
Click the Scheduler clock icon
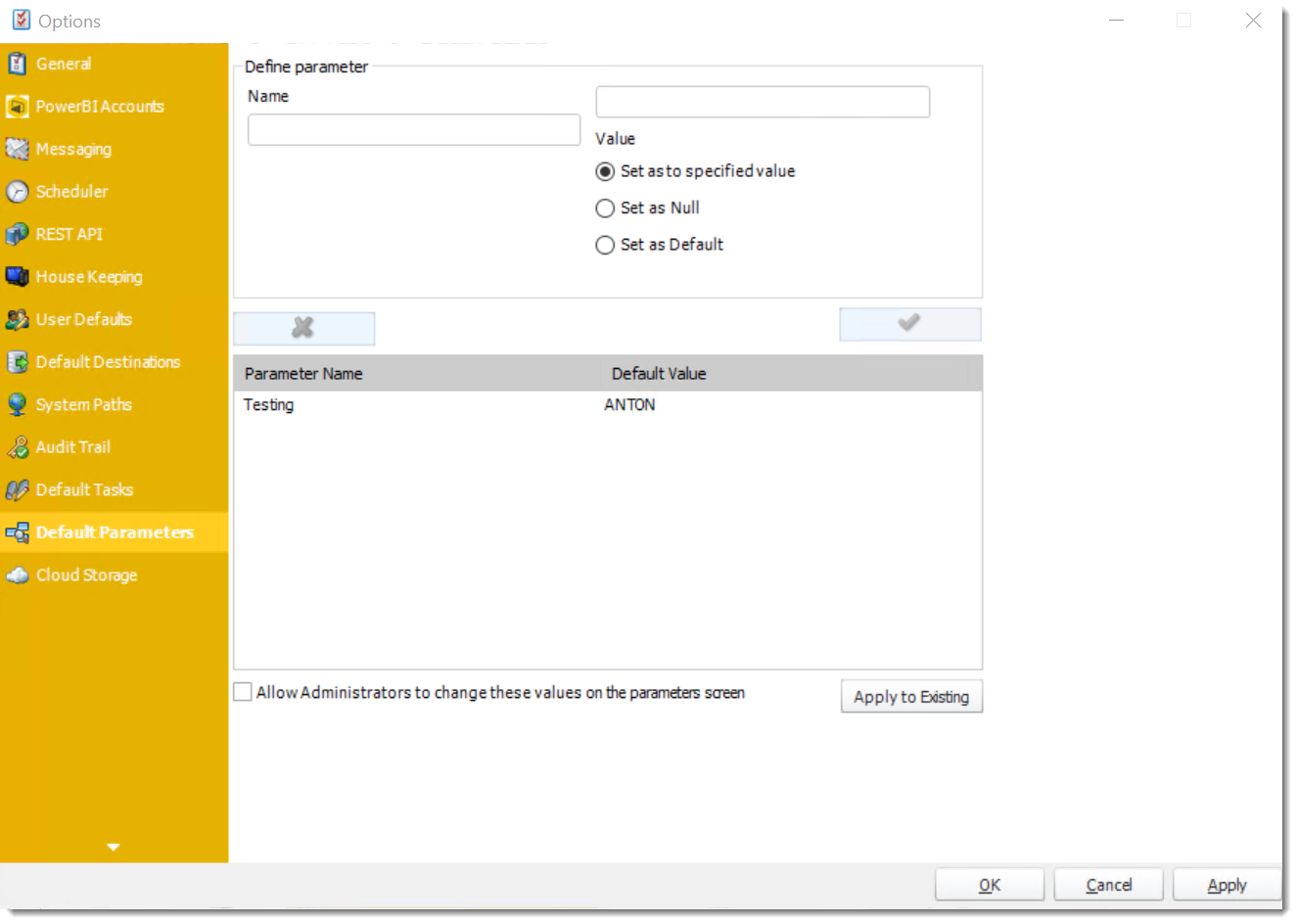17,192
